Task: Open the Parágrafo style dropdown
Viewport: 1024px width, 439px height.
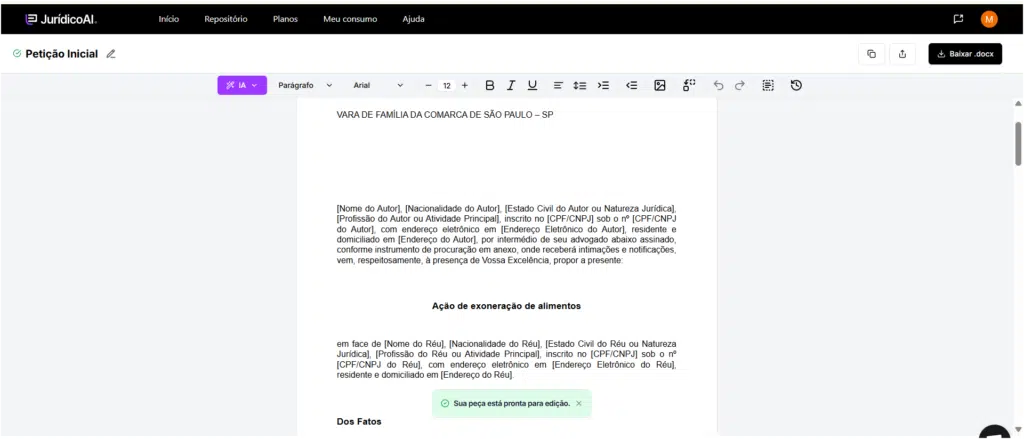Action: tap(305, 85)
